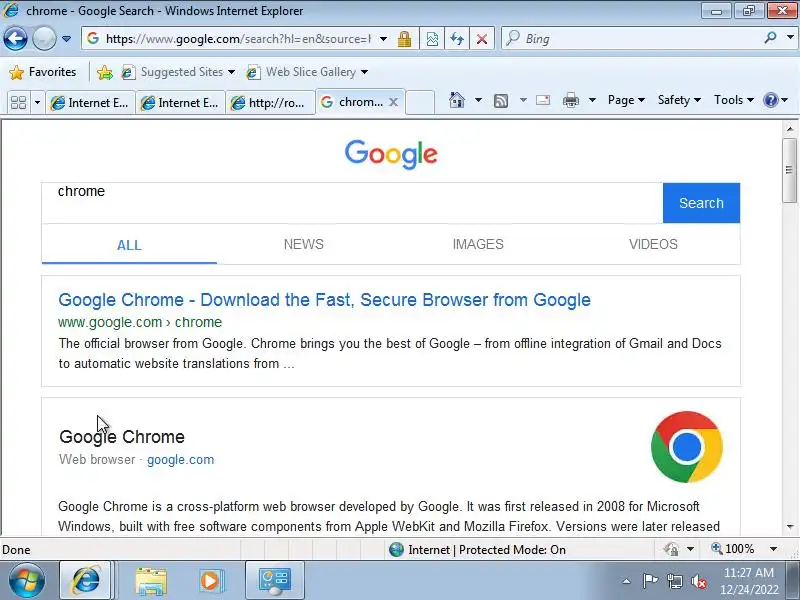Open the status bar privacy report icon
The width and height of the screenshot is (800, 600).
671,549
